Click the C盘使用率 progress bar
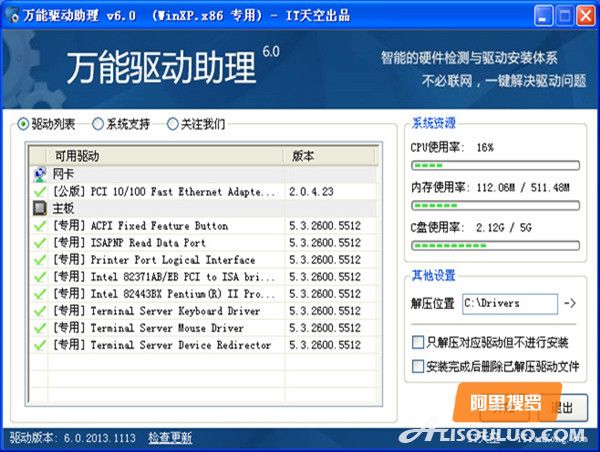The image size is (600, 452). [496, 245]
